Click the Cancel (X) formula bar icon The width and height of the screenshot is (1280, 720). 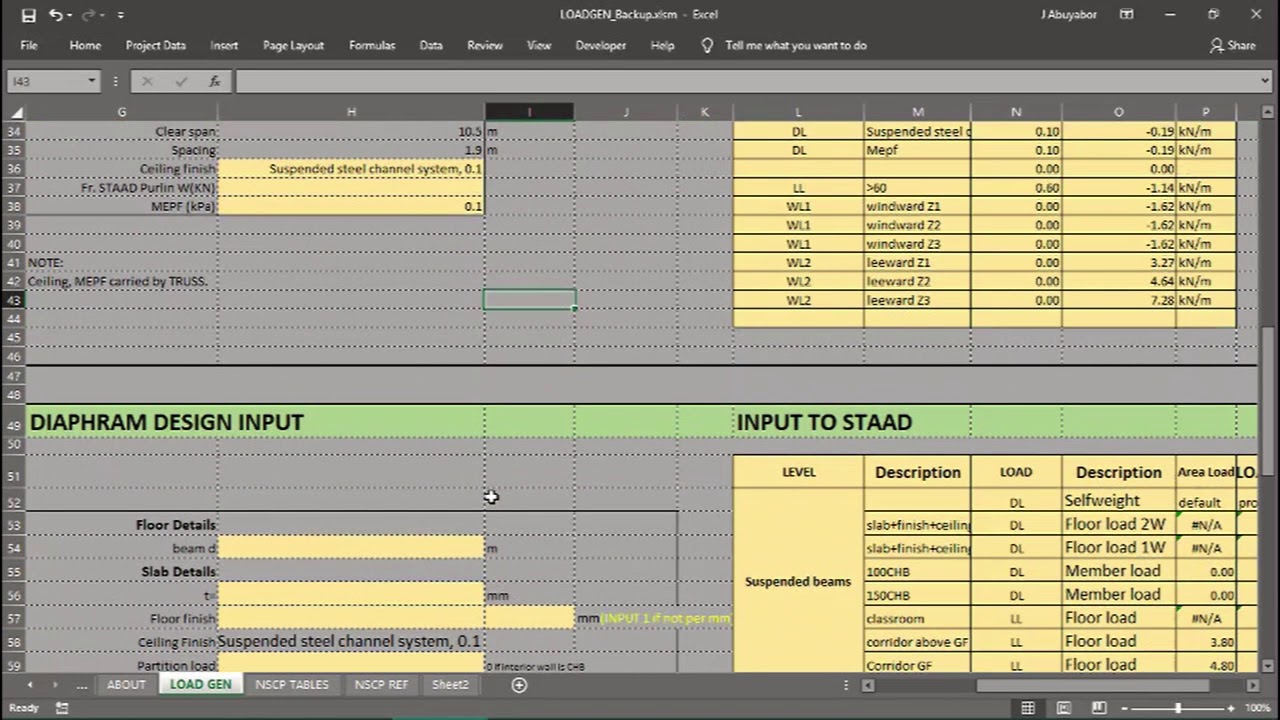point(147,81)
